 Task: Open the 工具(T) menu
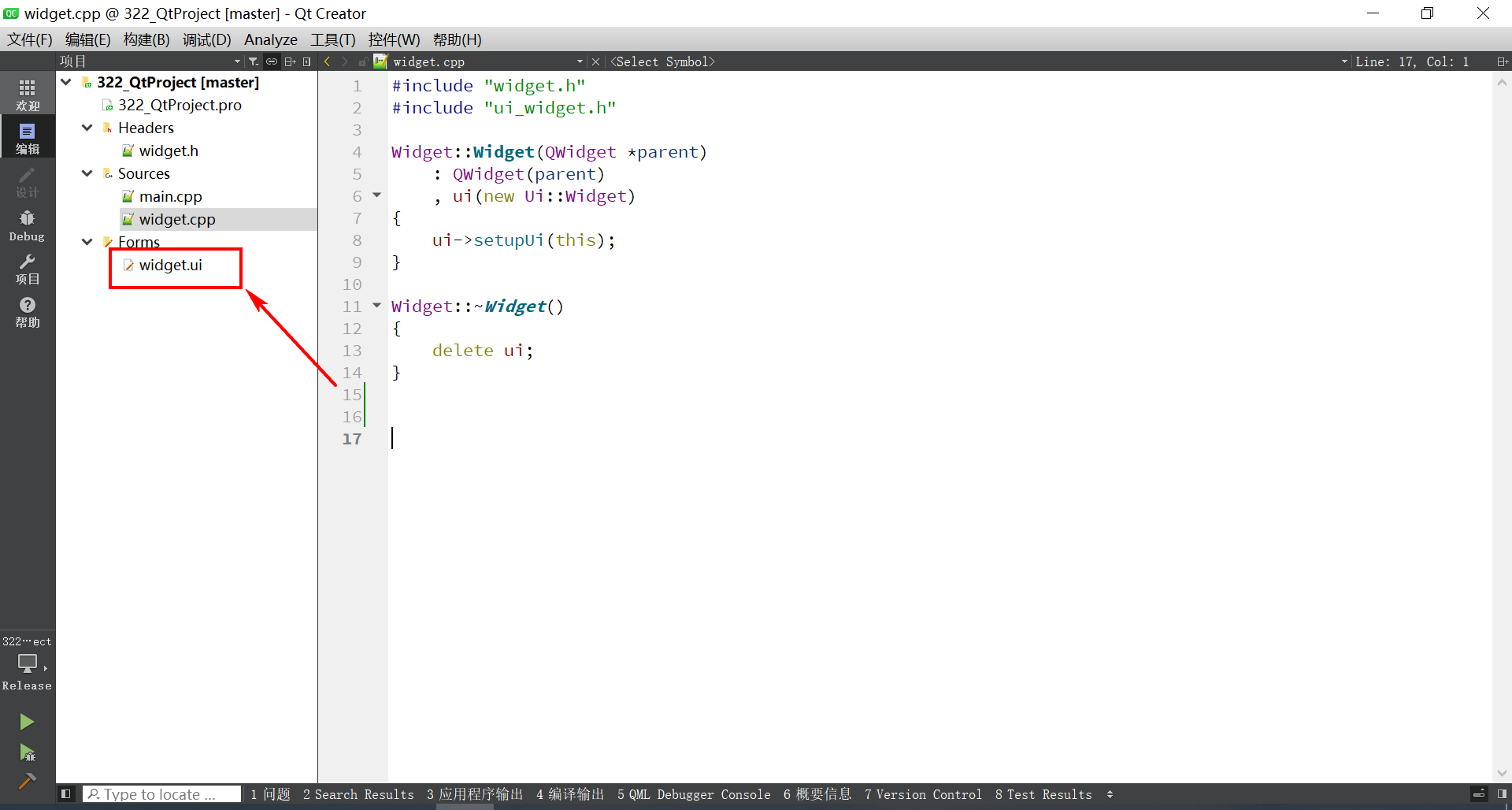(x=333, y=39)
